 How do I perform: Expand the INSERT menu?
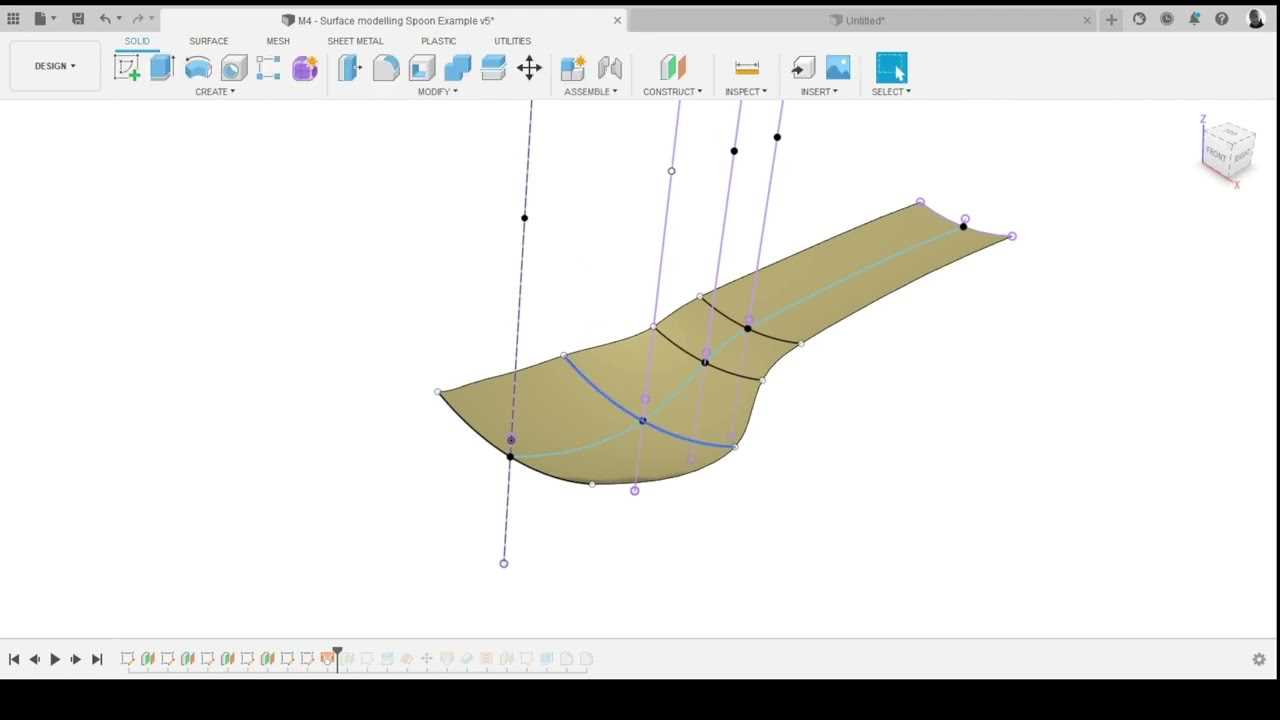[819, 92]
